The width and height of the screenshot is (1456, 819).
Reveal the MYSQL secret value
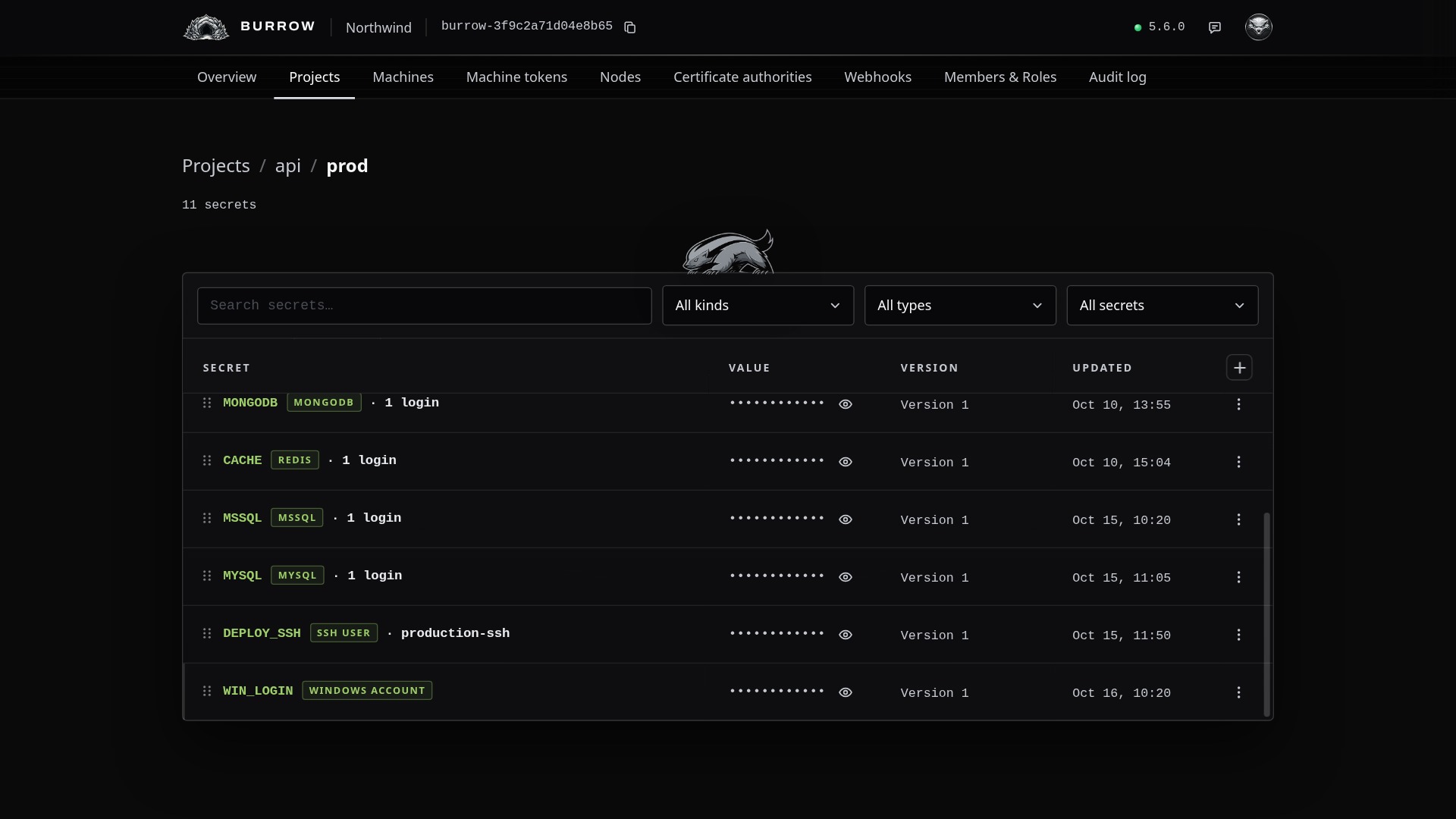846,577
